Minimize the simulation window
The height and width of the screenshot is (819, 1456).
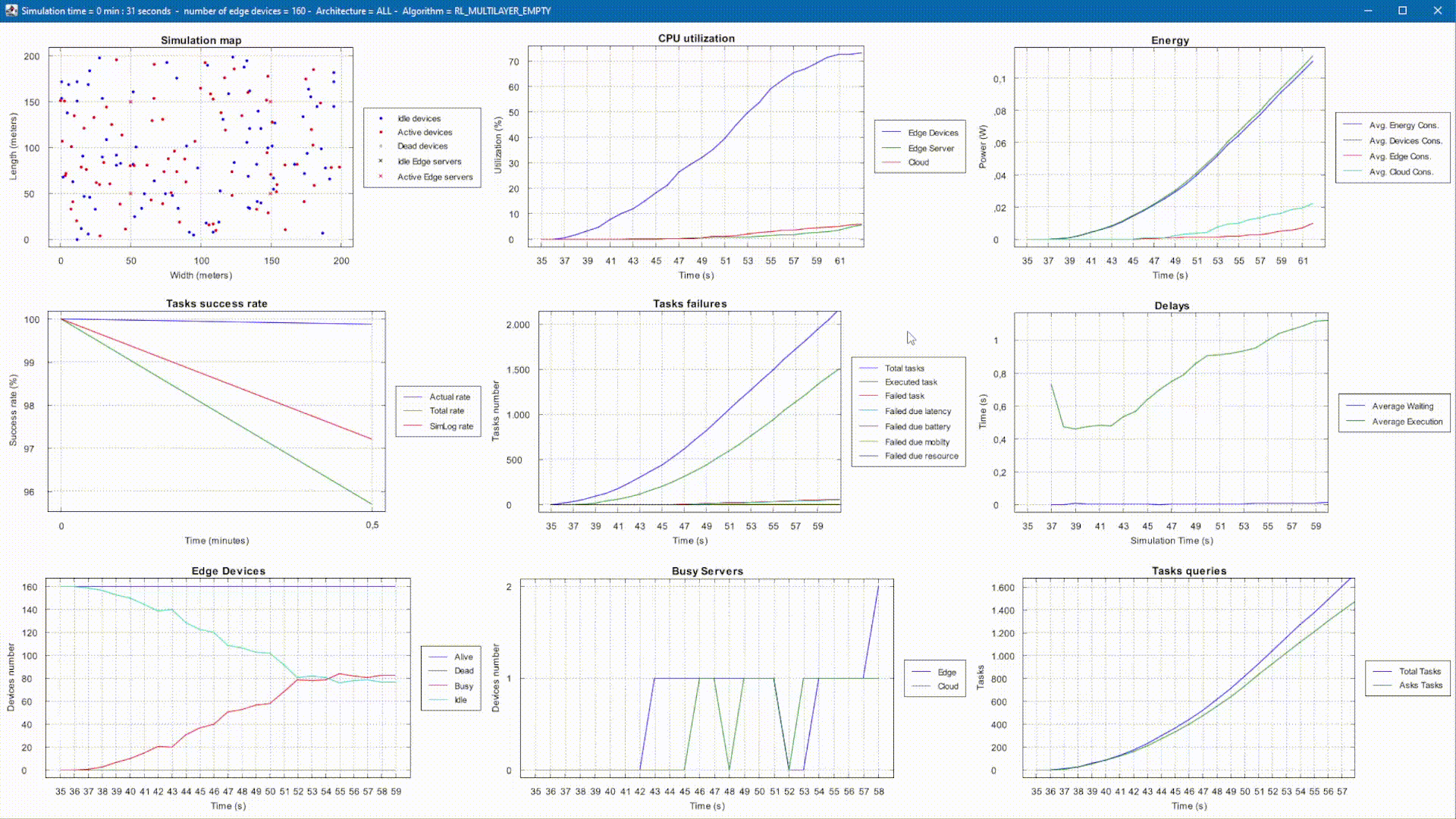pyautogui.click(x=1368, y=11)
